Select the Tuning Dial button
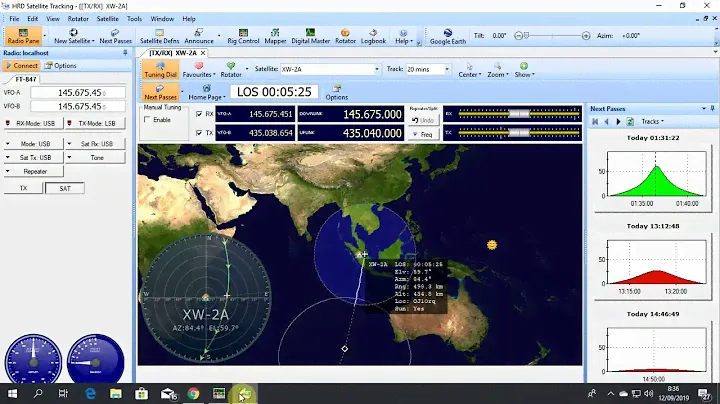720x404 pixels. (160, 69)
